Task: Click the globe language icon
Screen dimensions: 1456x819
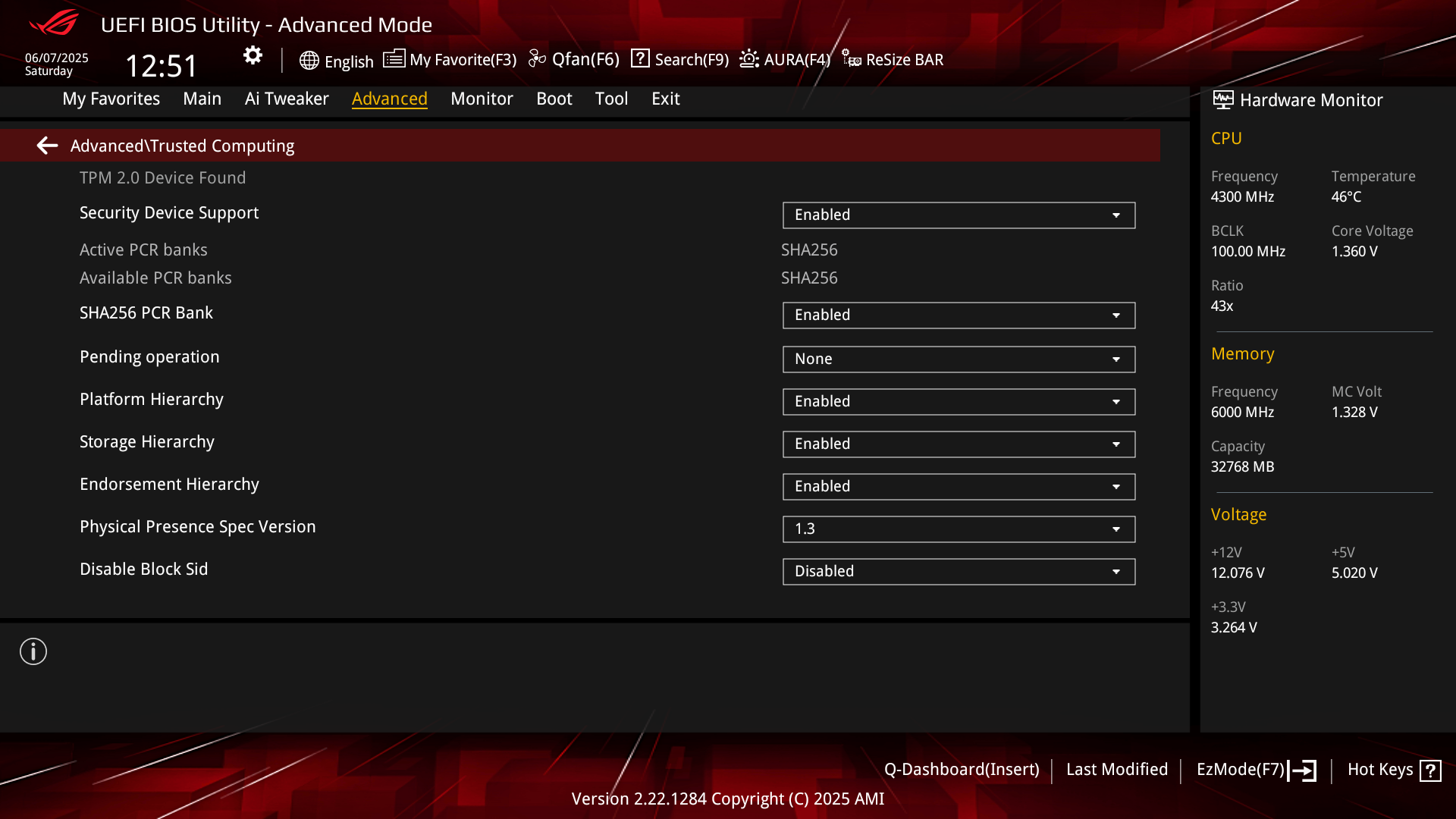Action: pos(309,61)
